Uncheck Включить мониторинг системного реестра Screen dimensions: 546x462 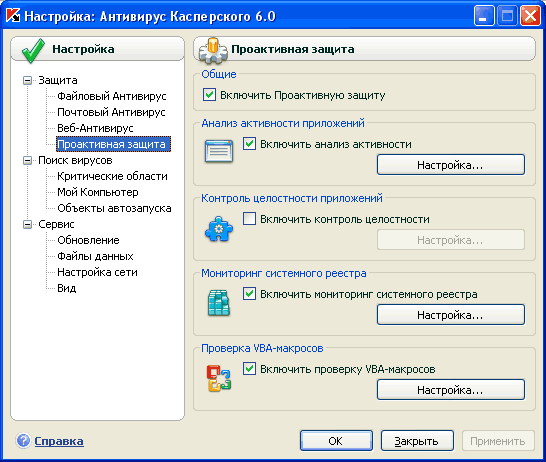249,293
